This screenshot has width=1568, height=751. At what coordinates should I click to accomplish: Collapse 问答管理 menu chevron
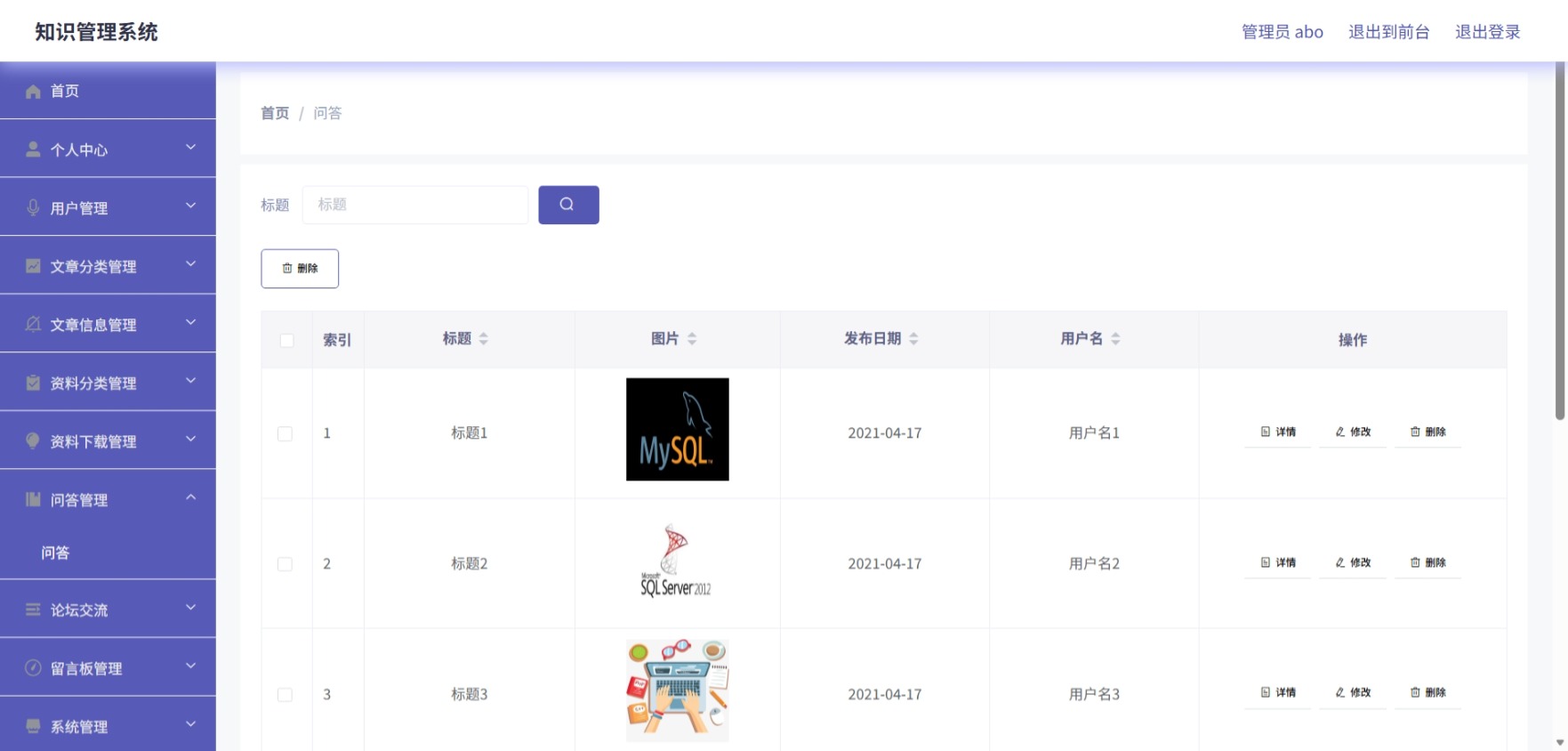tap(190, 497)
